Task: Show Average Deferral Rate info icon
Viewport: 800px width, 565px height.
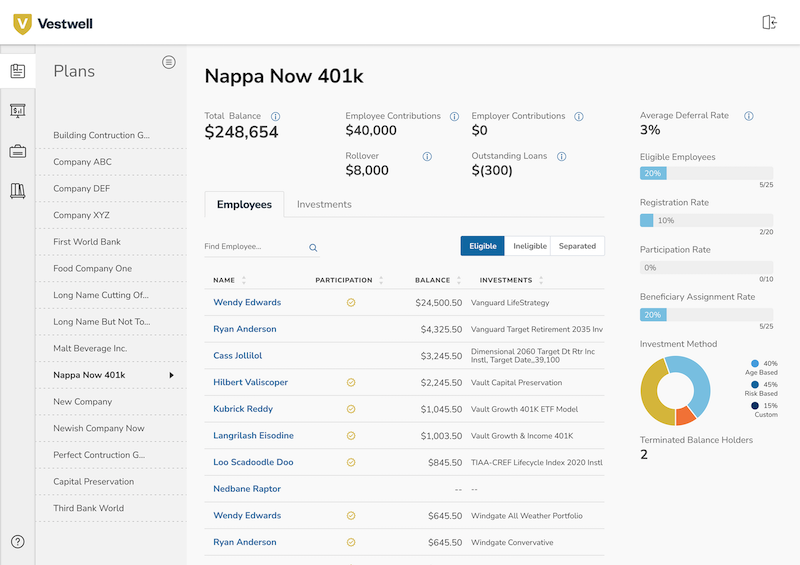Action: 748,116
